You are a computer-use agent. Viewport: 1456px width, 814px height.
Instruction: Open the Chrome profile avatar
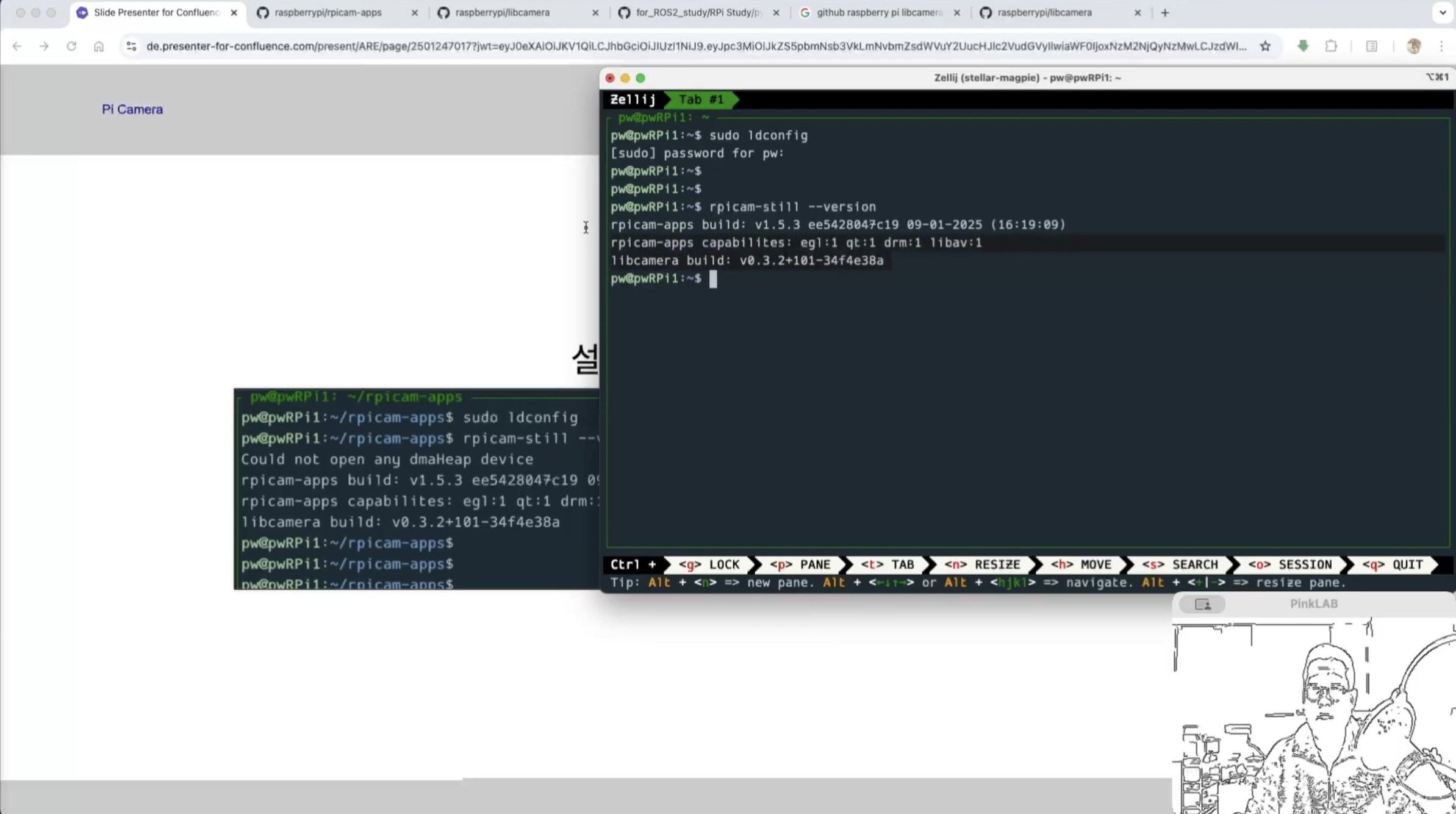pos(1414,46)
